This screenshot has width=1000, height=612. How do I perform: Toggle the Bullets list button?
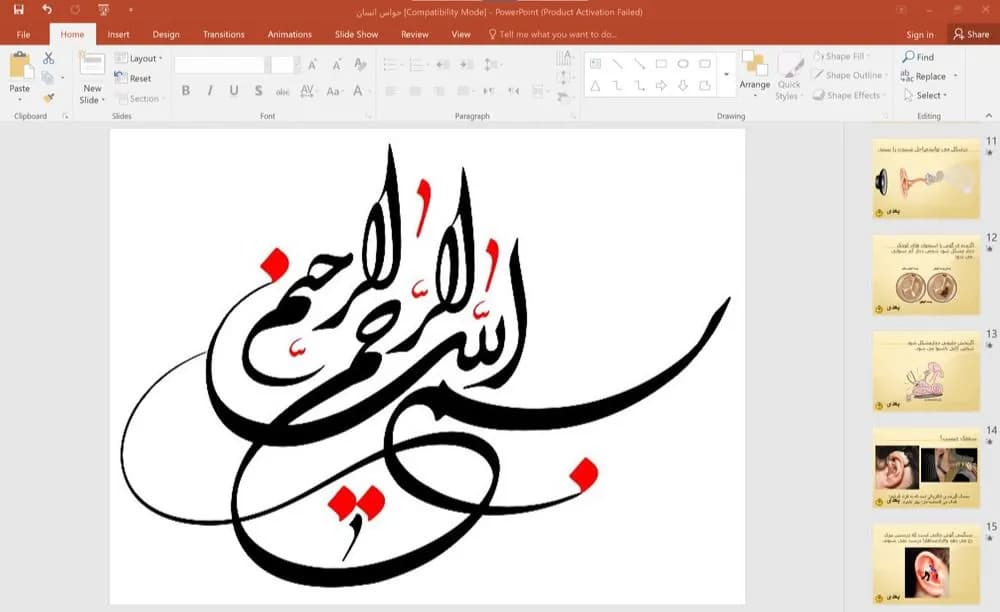392,64
